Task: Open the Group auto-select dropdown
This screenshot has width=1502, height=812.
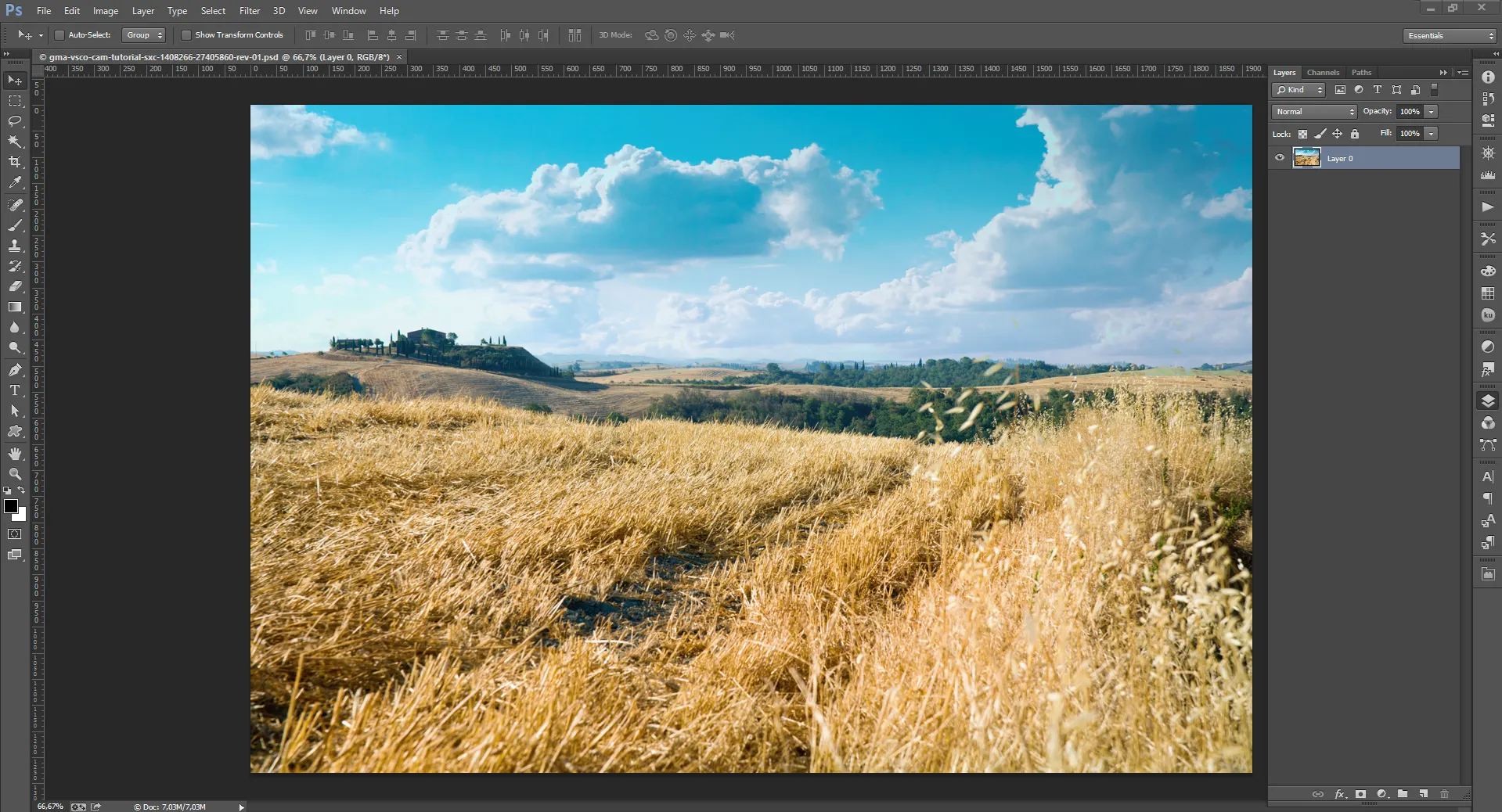Action: [144, 35]
